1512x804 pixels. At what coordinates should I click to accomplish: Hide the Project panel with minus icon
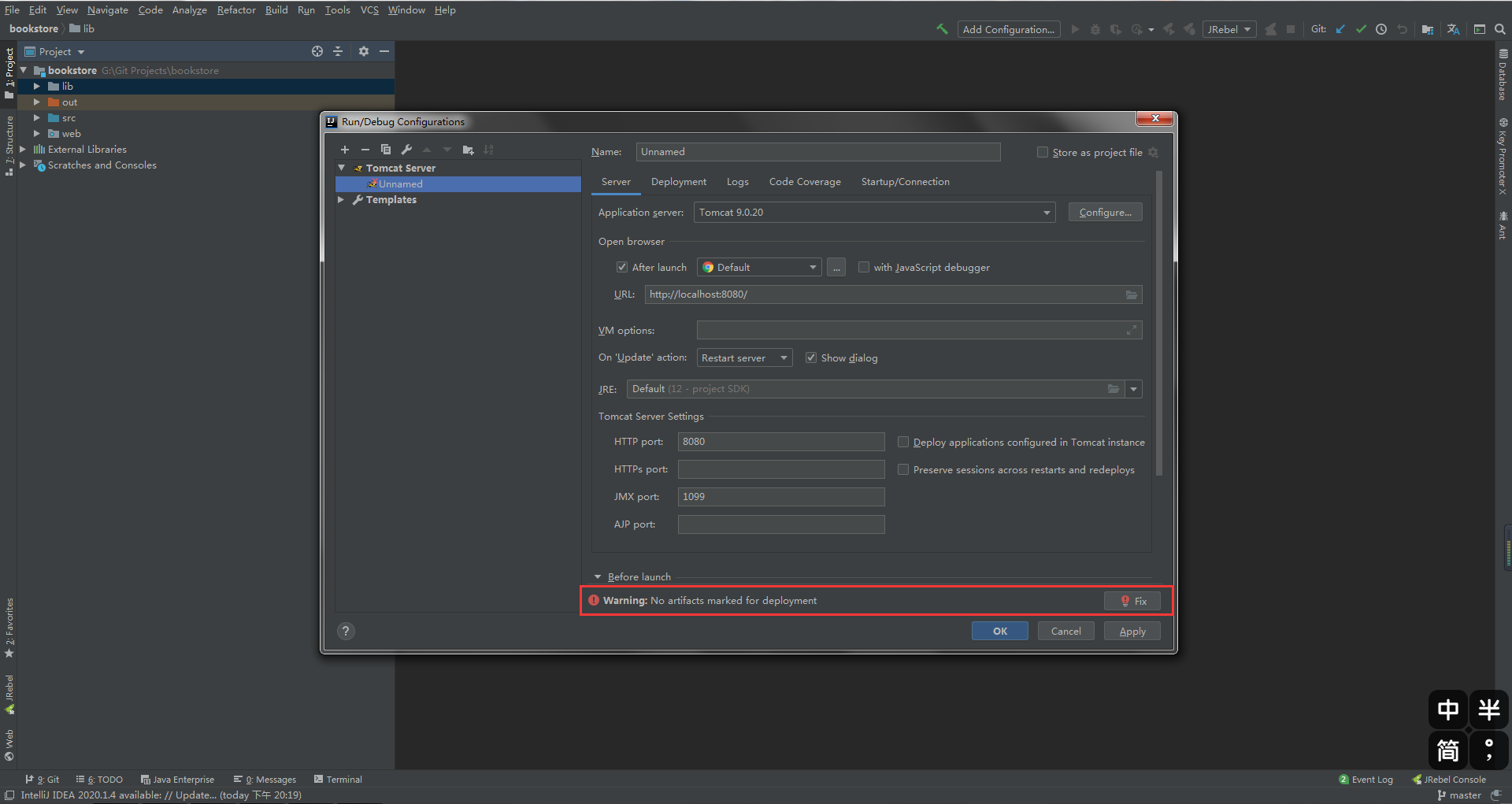pyautogui.click(x=384, y=51)
